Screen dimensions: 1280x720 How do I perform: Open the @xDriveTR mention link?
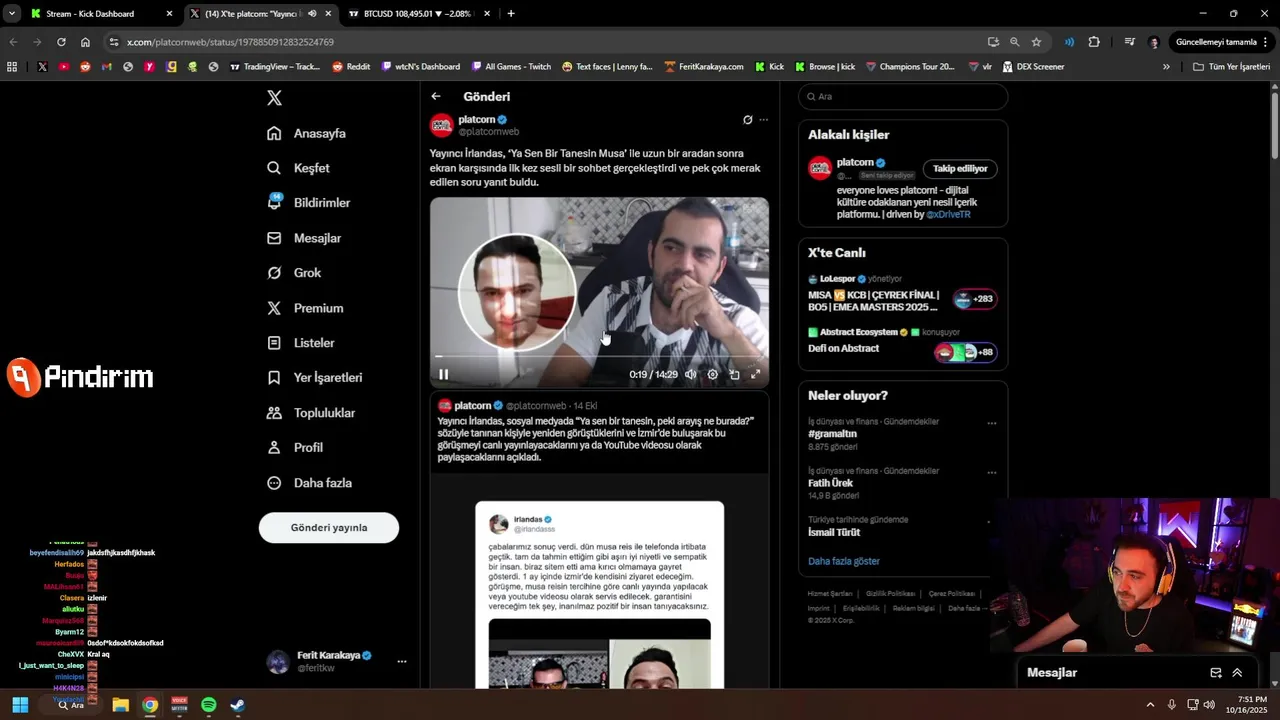(x=948, y=214)
